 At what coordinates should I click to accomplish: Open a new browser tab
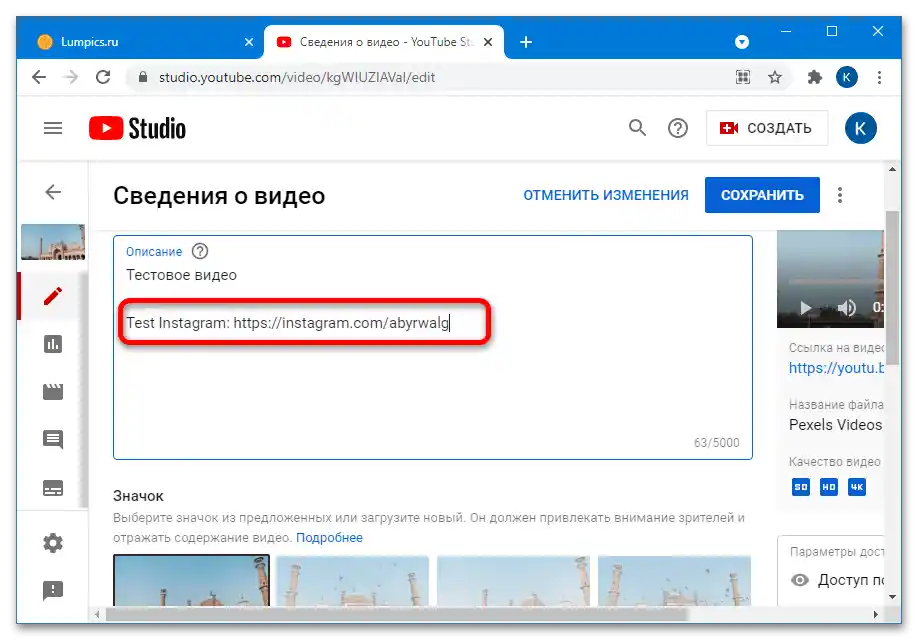tap(526, 42)
